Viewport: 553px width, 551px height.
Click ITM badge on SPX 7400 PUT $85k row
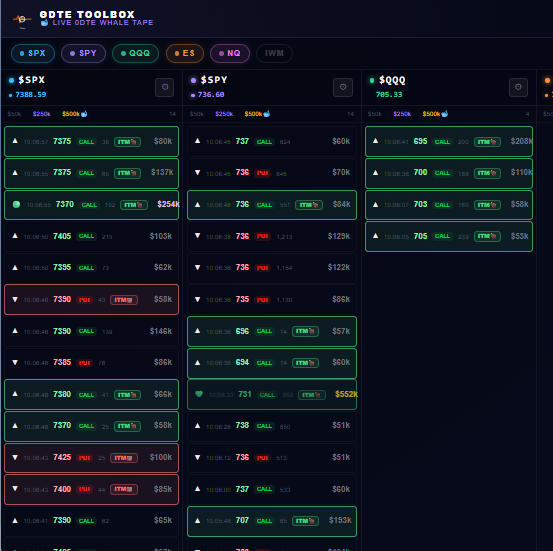[x=124, y=489]
